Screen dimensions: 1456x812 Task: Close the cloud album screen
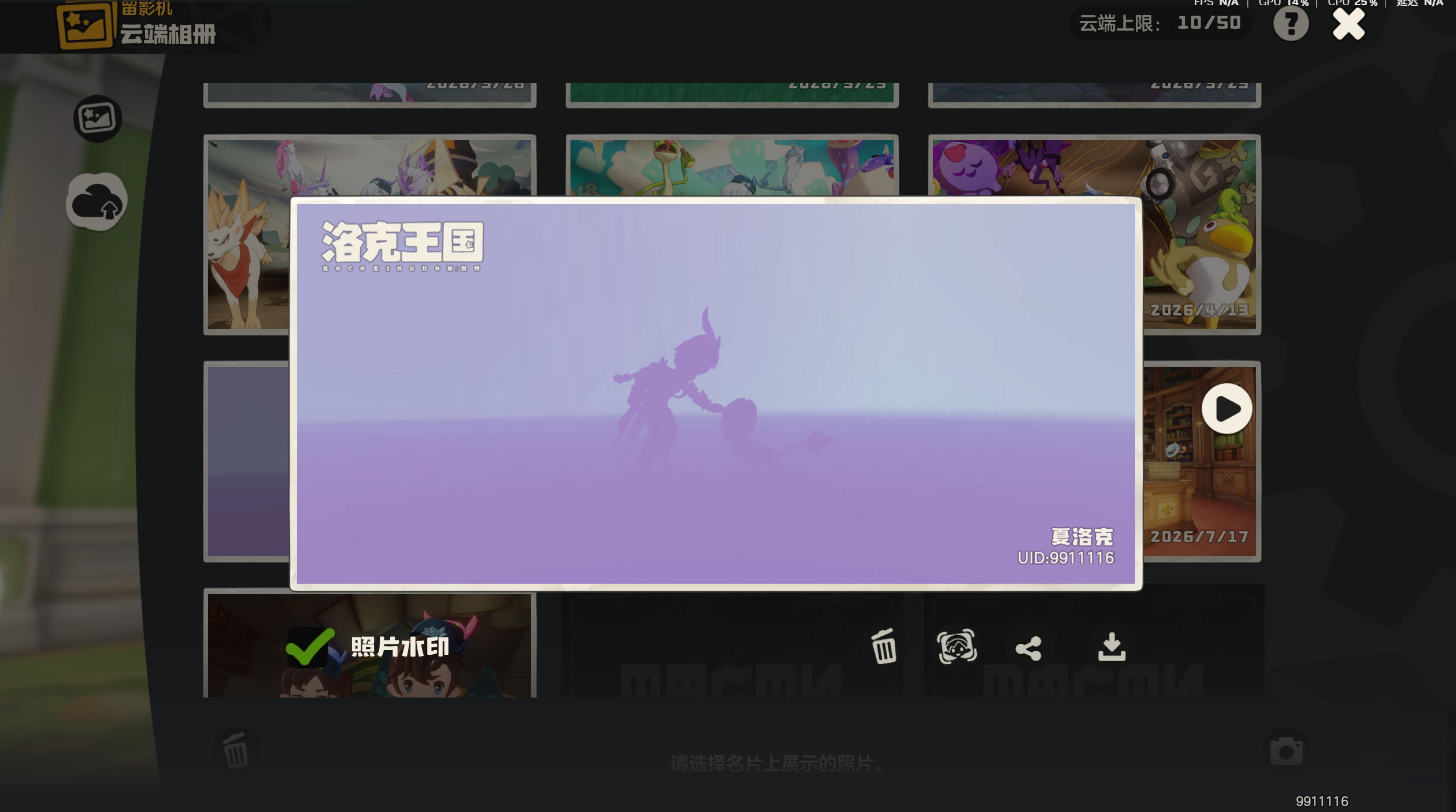point(1348,24)
